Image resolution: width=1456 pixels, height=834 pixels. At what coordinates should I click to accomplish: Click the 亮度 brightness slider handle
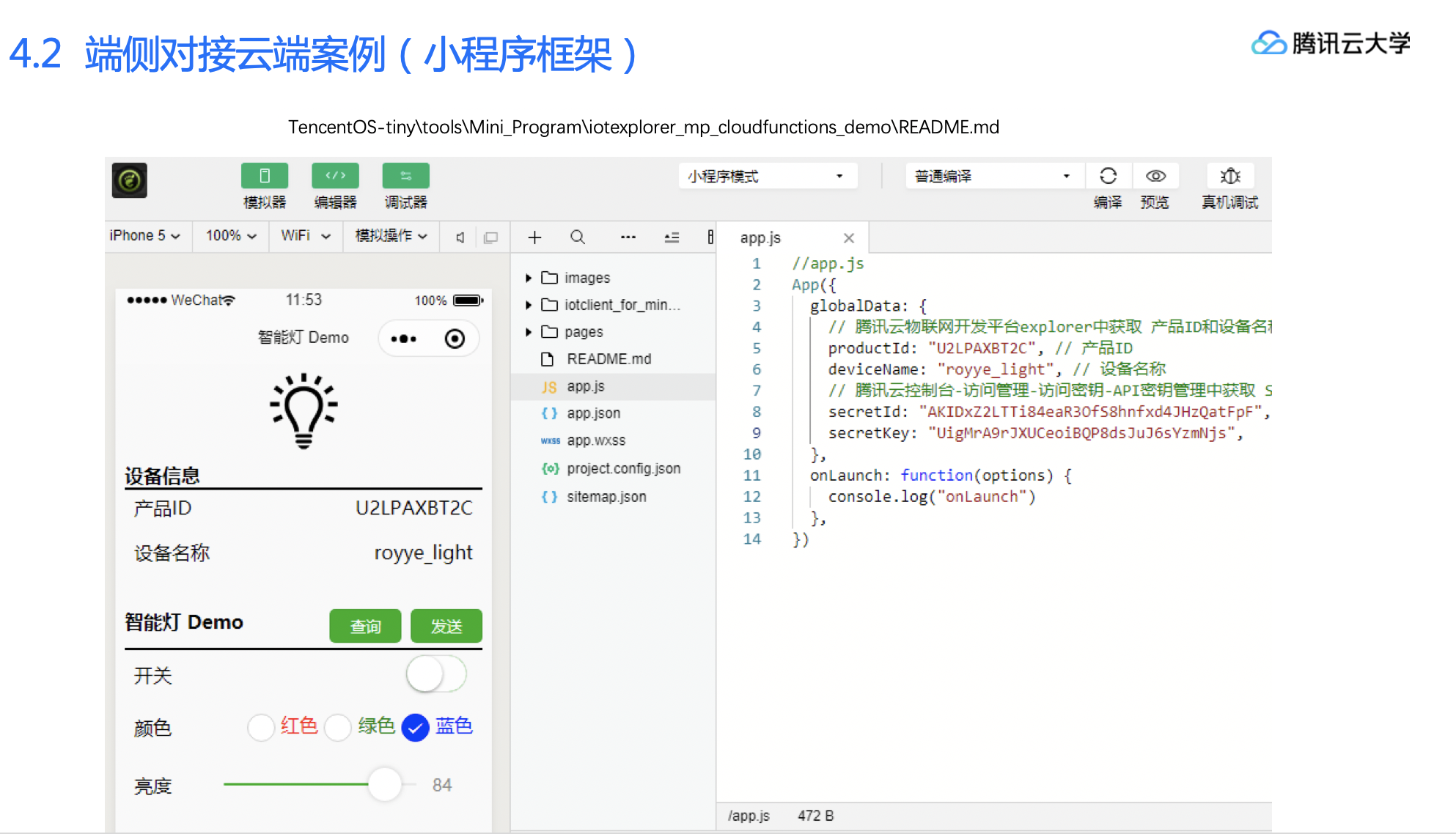pyautogui.click(x=385, y=785)
